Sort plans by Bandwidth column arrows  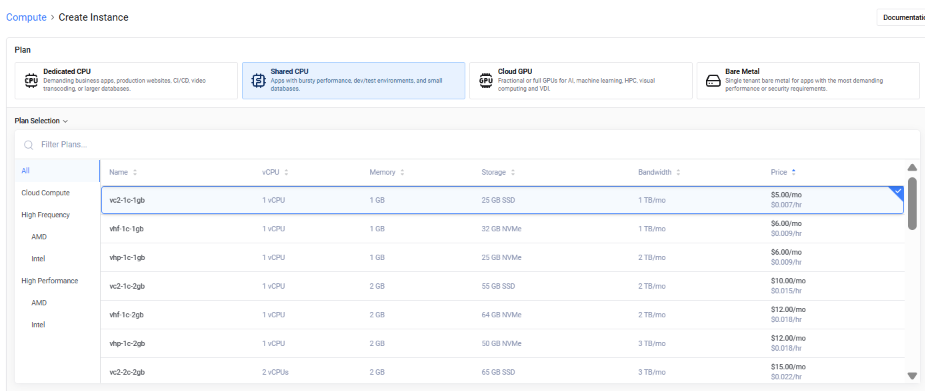point(678,172)
